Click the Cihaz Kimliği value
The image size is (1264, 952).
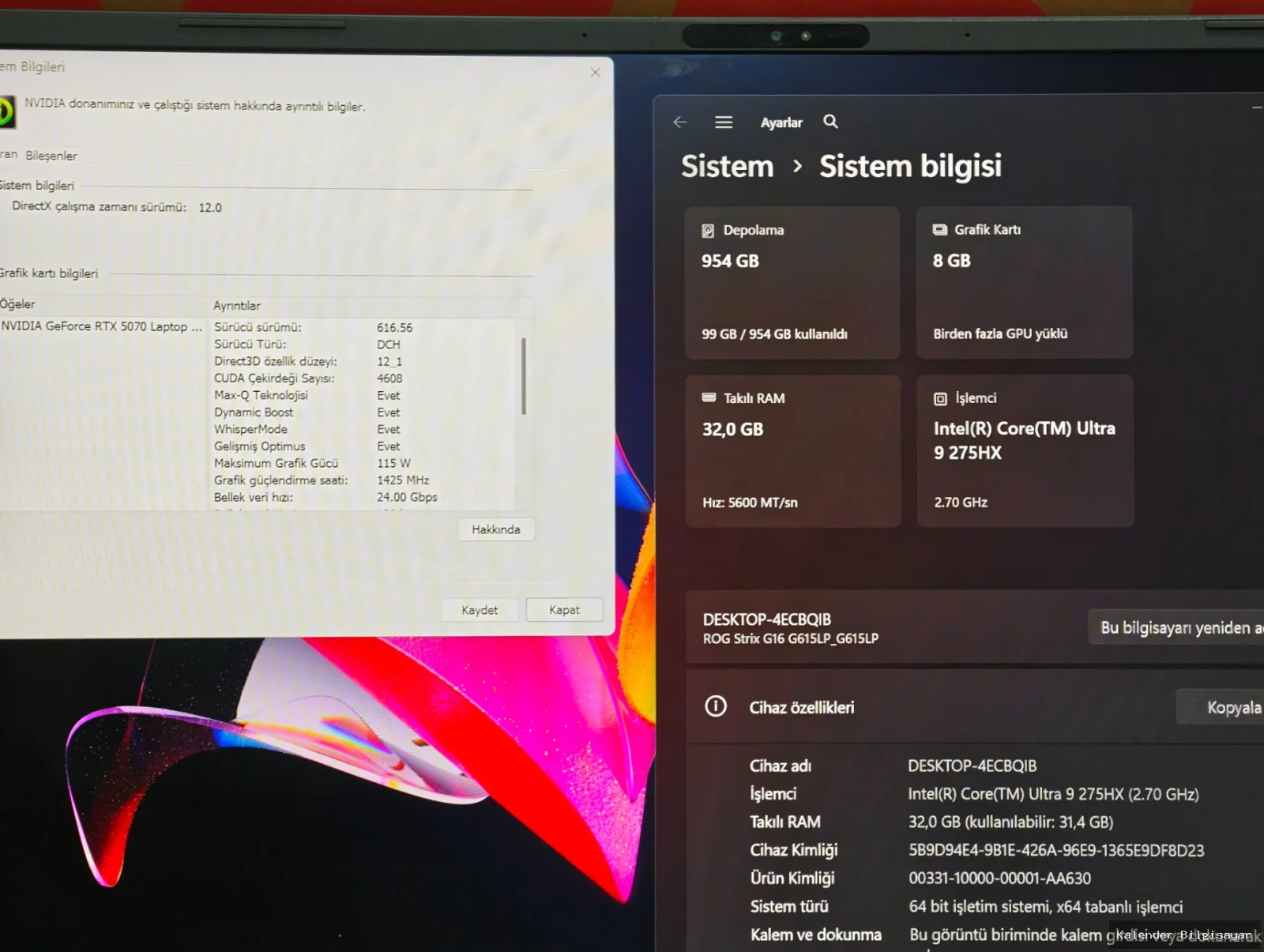1056,850
